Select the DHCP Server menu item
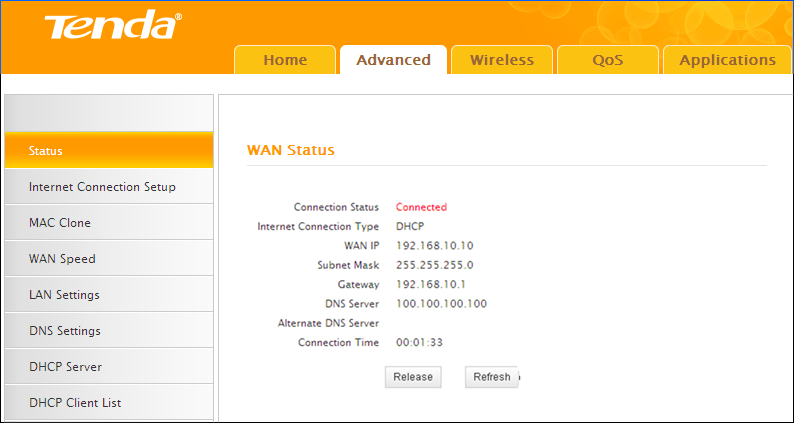794x423 pixels. [x=108, y=367]
